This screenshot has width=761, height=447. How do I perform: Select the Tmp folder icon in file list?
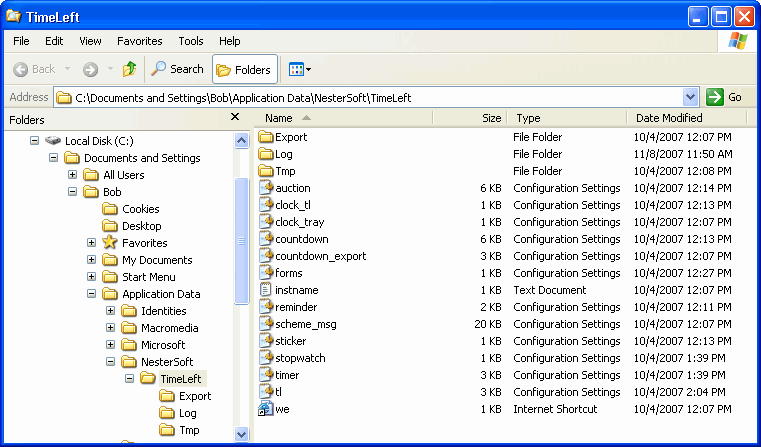265,171
